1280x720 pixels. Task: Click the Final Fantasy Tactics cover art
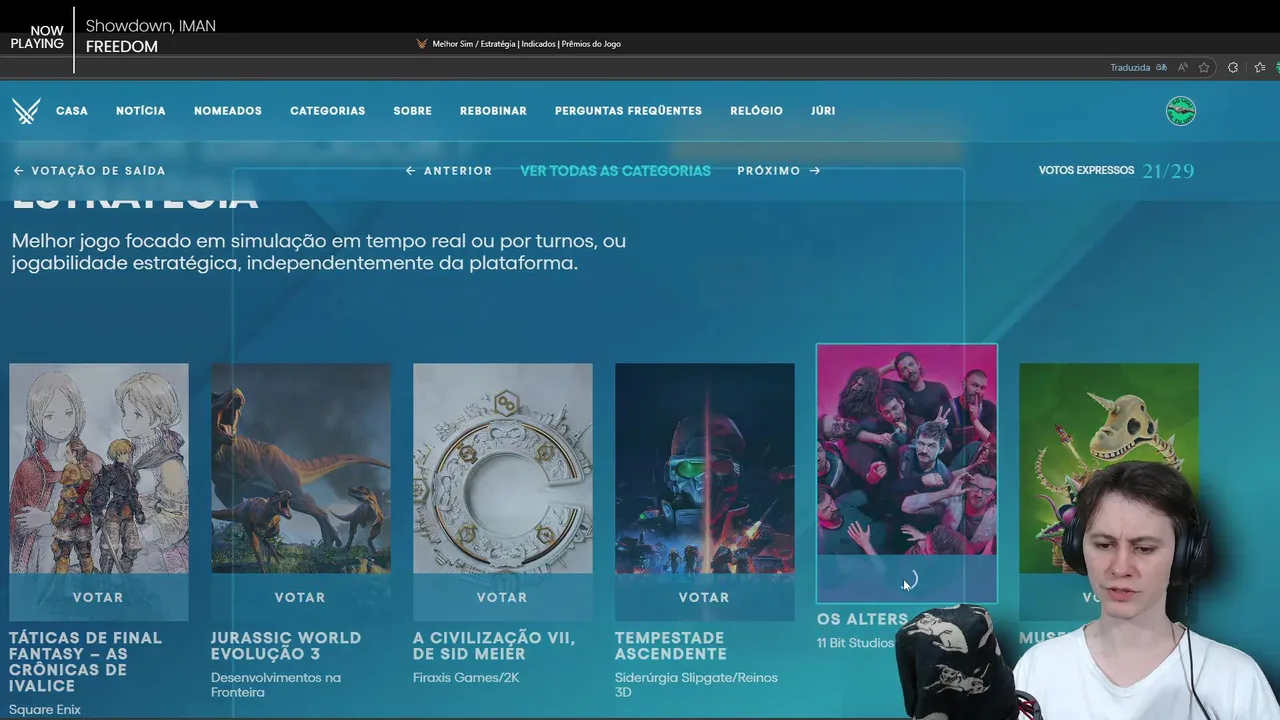pyautogui.click(x=99, y=468)
